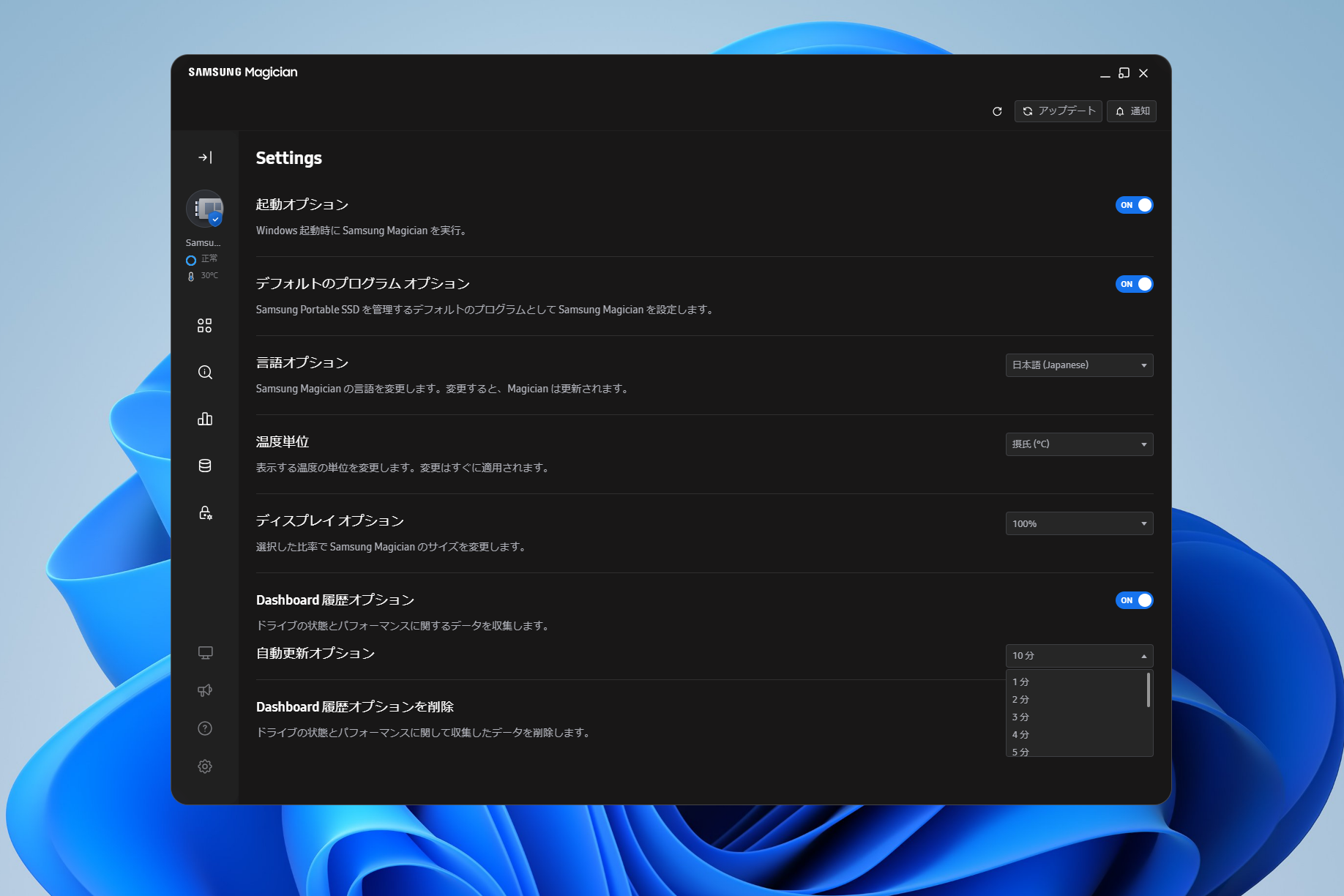Click the 自動更新オプション label

[316, 654]
